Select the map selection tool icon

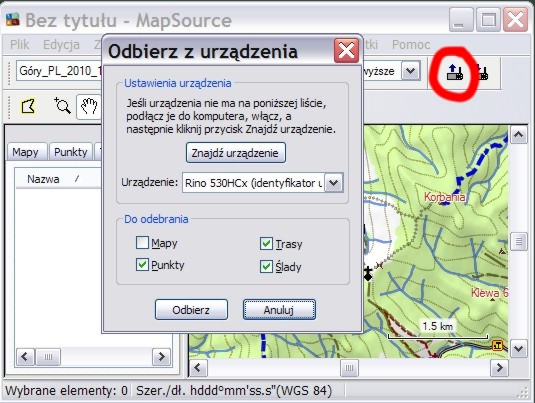[28, 106]
